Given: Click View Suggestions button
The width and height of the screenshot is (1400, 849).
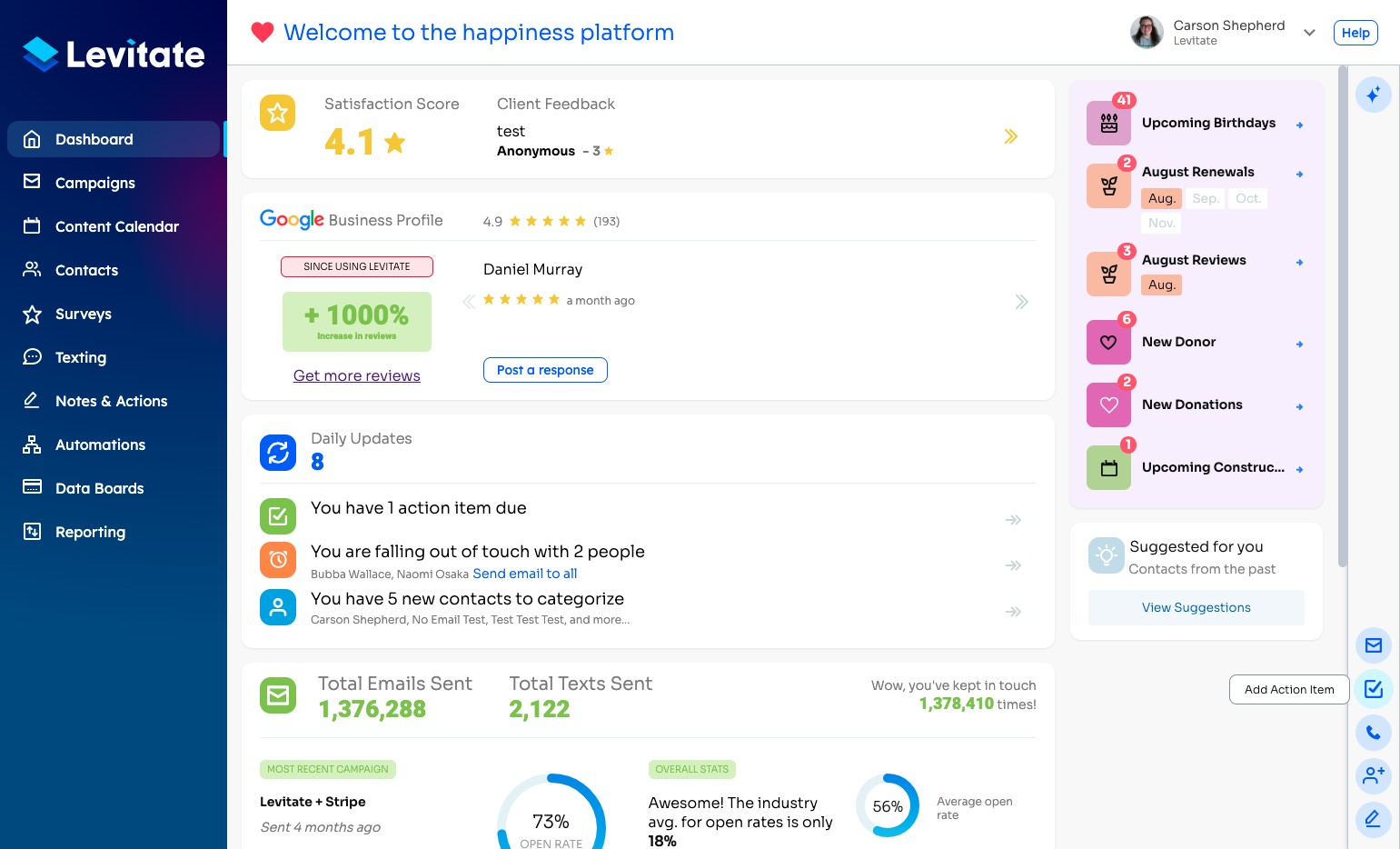Looking at the screenshot, I should point(1196,607).
